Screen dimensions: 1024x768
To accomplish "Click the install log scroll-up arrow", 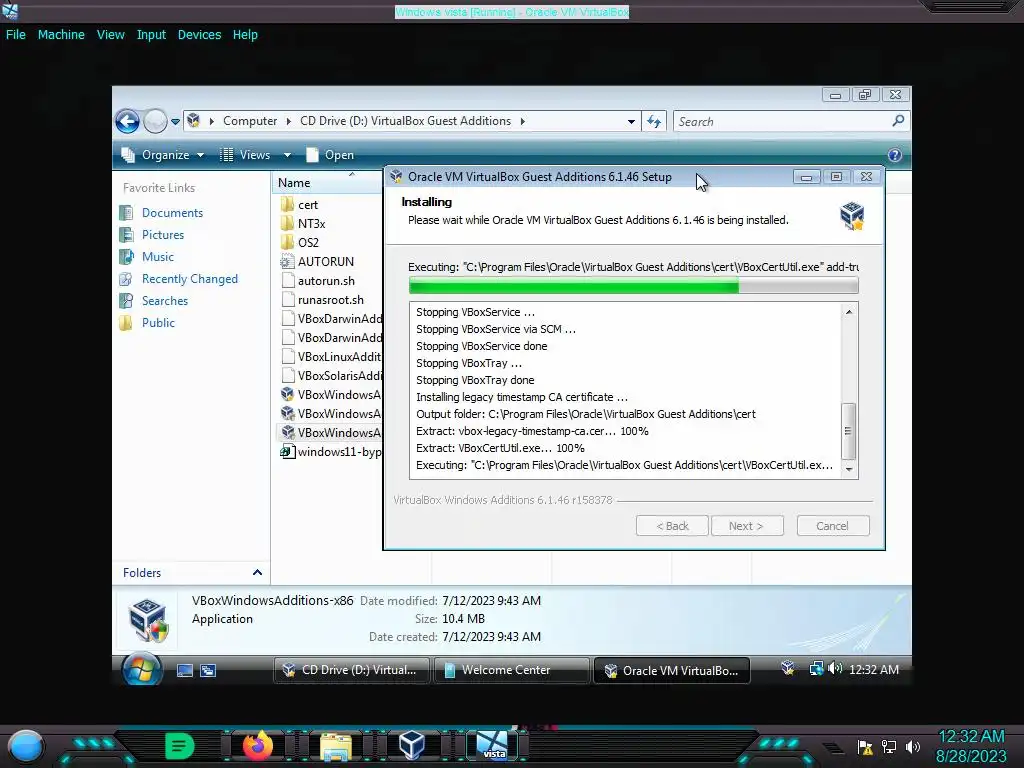I will coord(848,312).
